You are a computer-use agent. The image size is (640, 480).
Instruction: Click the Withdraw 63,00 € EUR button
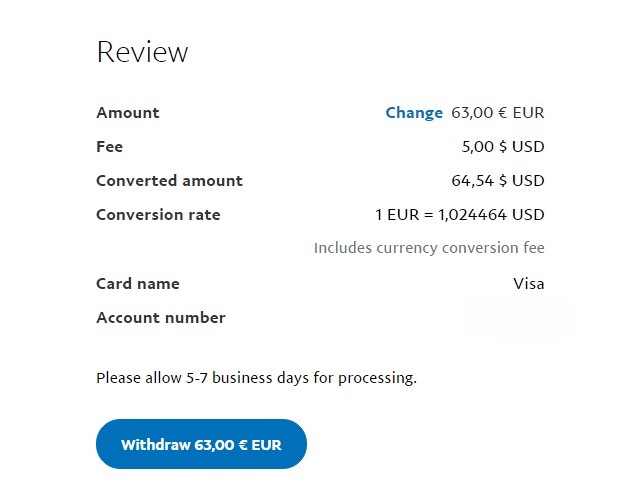coord(201,444)
